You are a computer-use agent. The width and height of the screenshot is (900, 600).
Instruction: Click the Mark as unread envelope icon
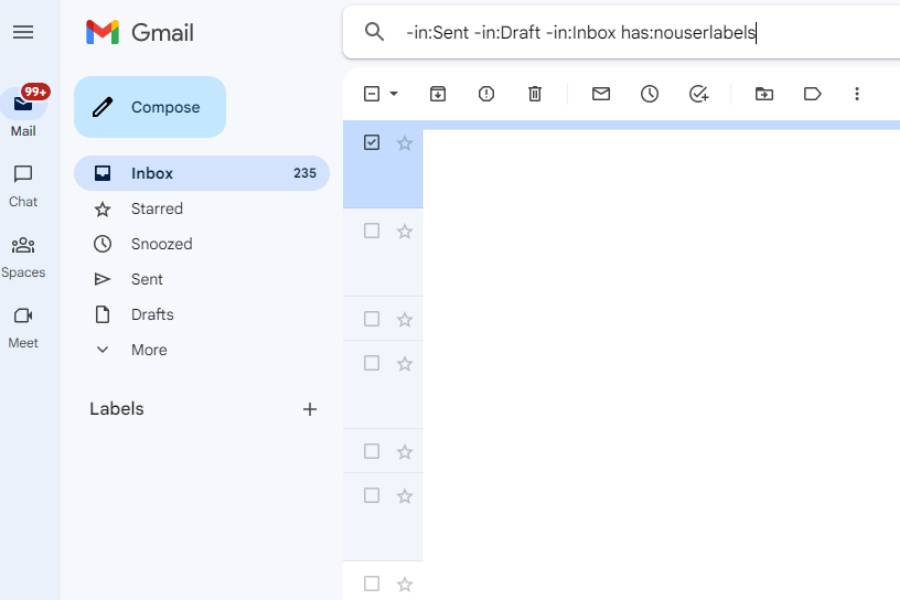(601, 94)
